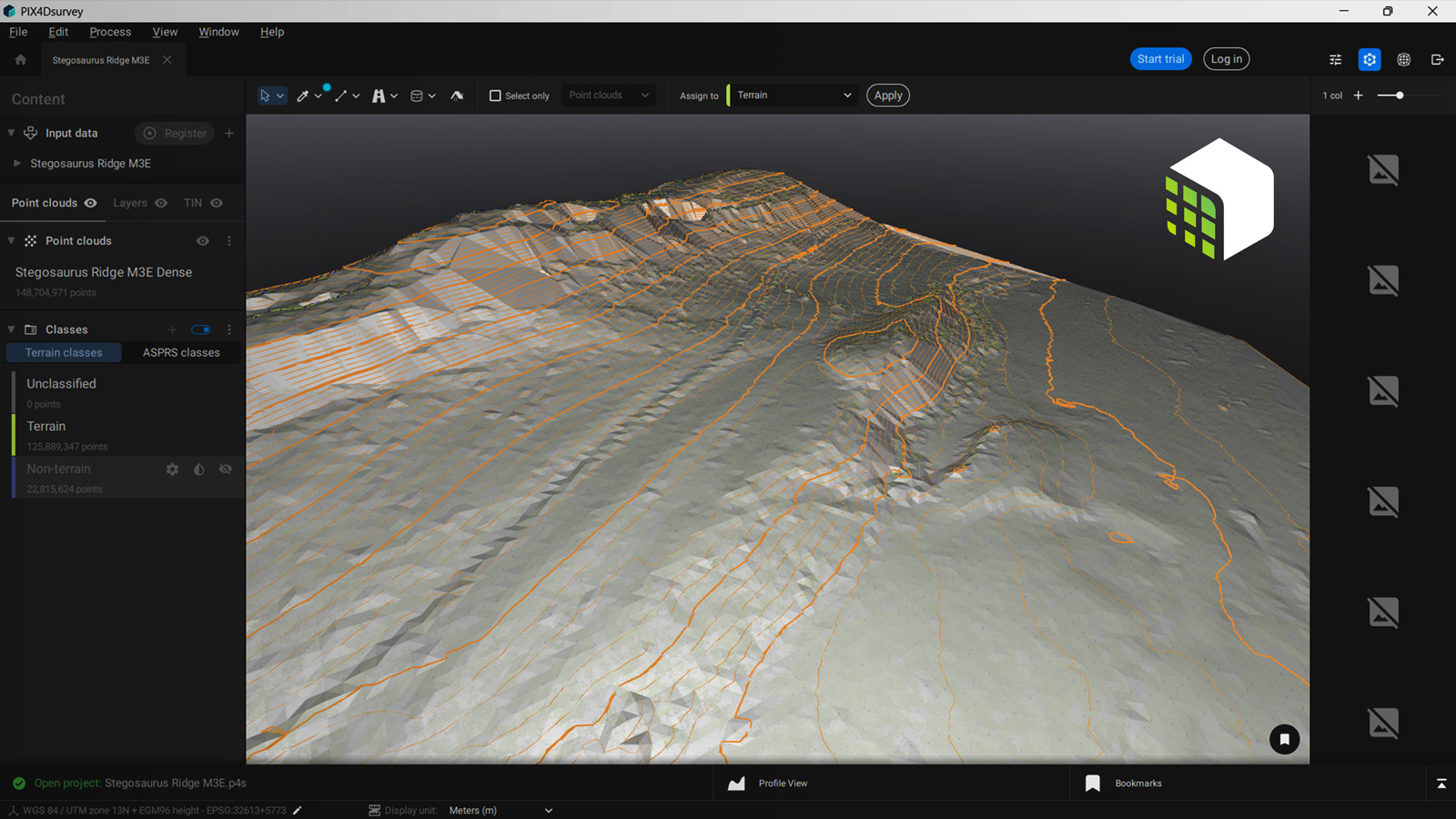Click the terrain surface tool icon

(x=457, y=96)
